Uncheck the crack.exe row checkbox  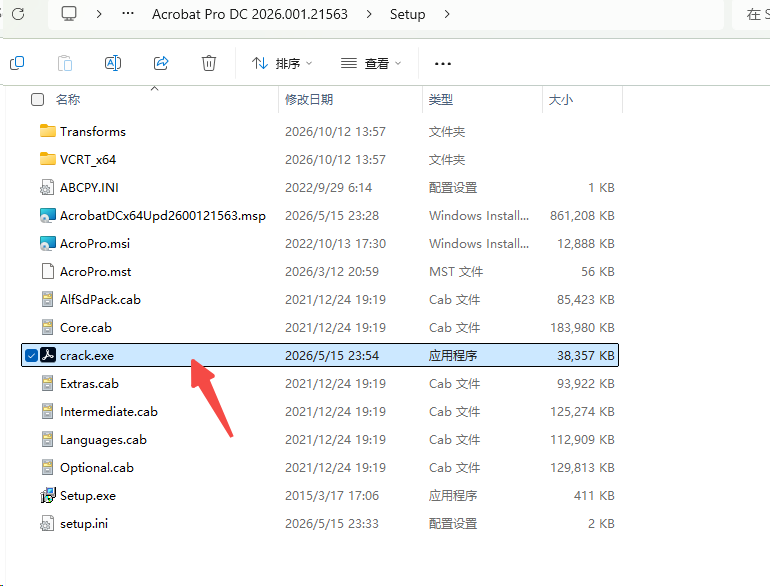31,355
